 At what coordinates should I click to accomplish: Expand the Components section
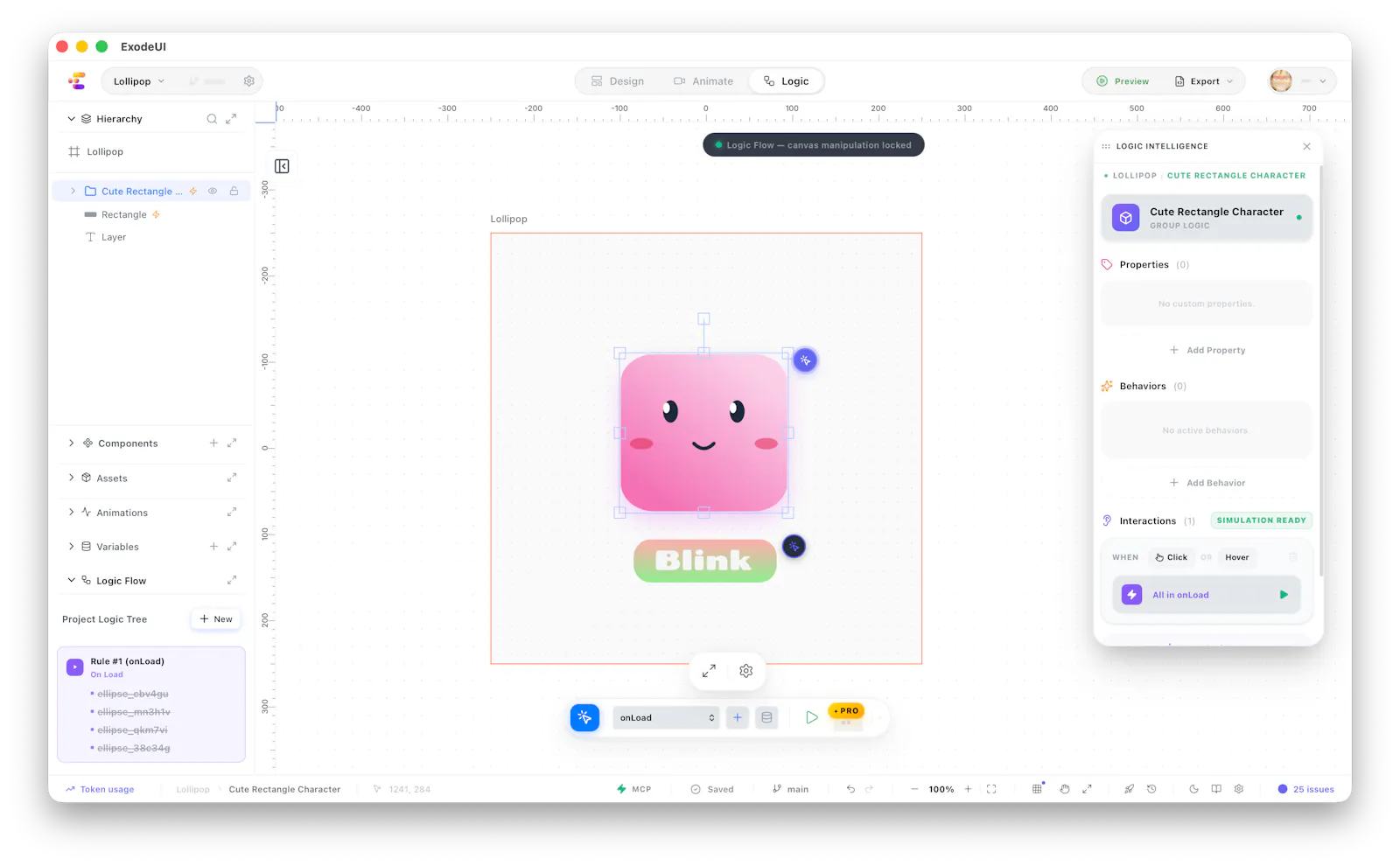(72, 443)
